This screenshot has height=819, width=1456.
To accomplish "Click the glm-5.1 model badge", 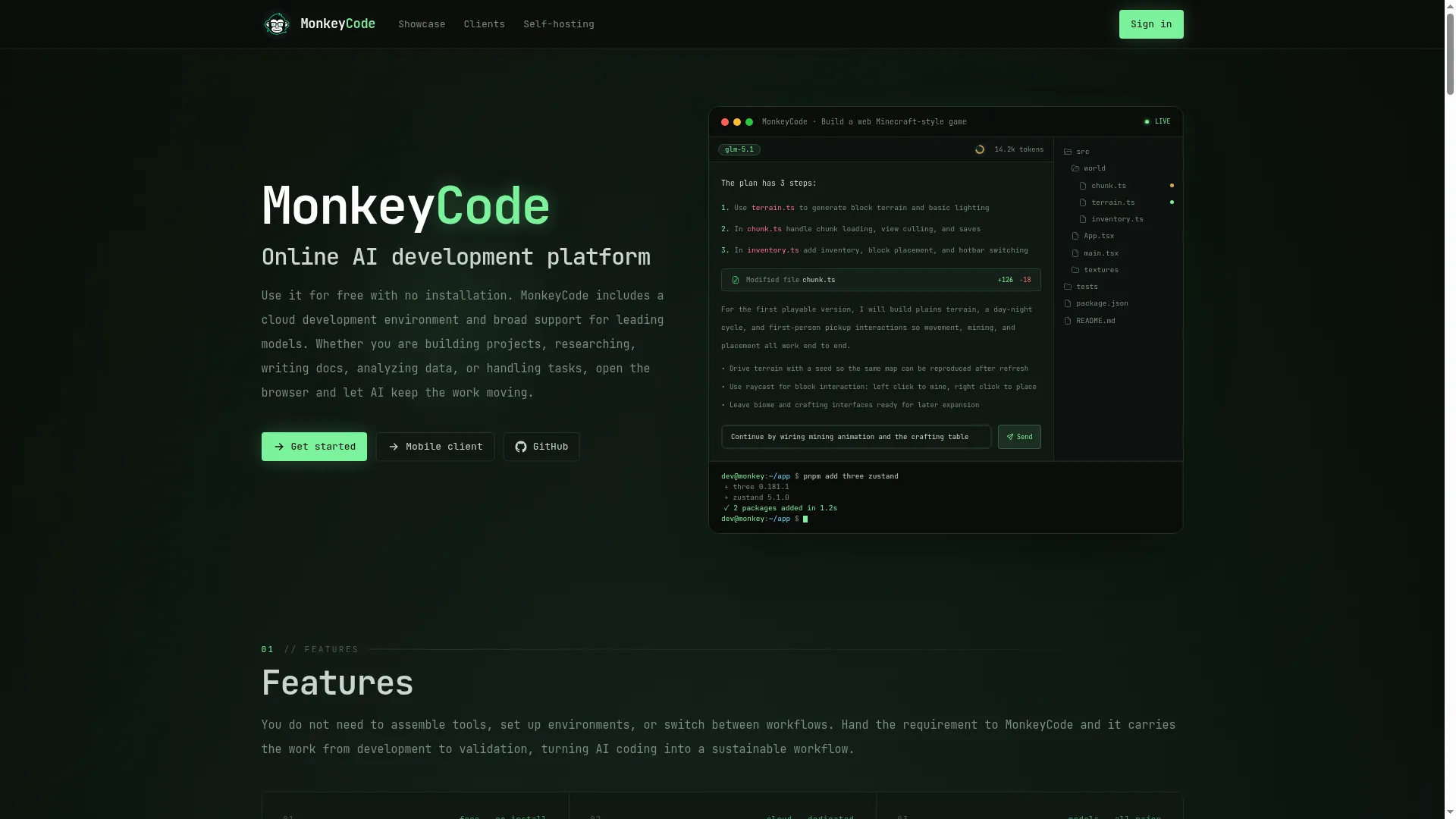I will [x=739, y=149].
